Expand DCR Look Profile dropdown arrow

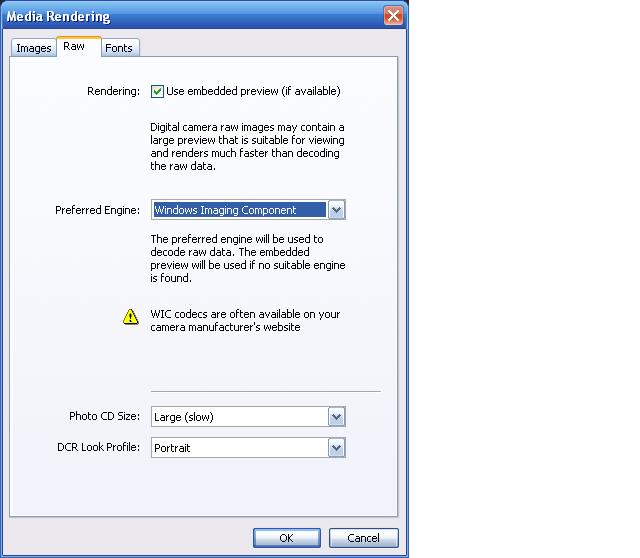[x=336, y=448]
